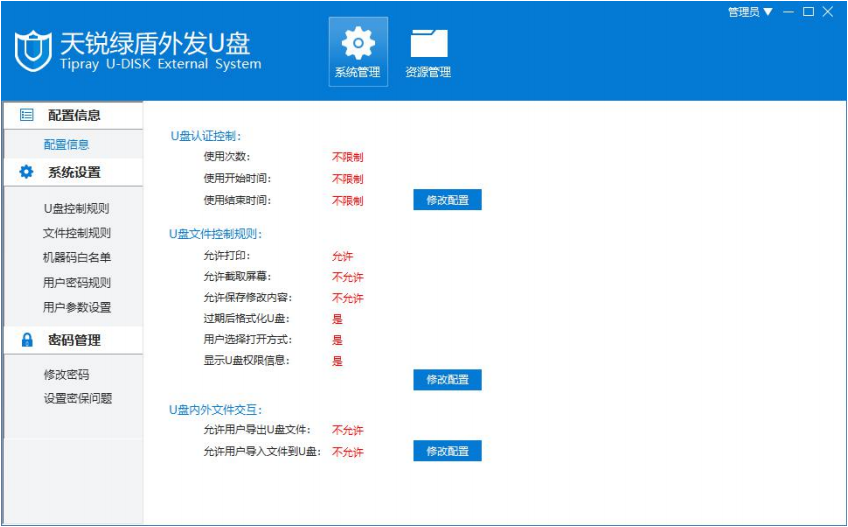Open U盘控制规则 in sidebar
The height and width of the screenshot is (527, 848).
(77, 208)
